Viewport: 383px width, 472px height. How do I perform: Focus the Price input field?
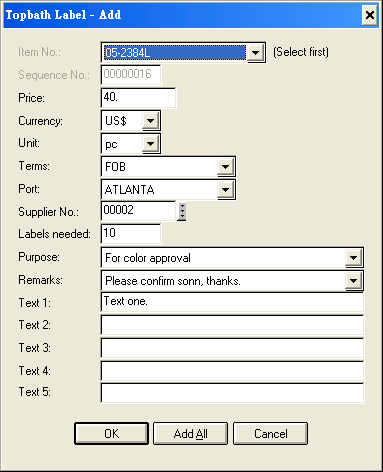[138, 98]
